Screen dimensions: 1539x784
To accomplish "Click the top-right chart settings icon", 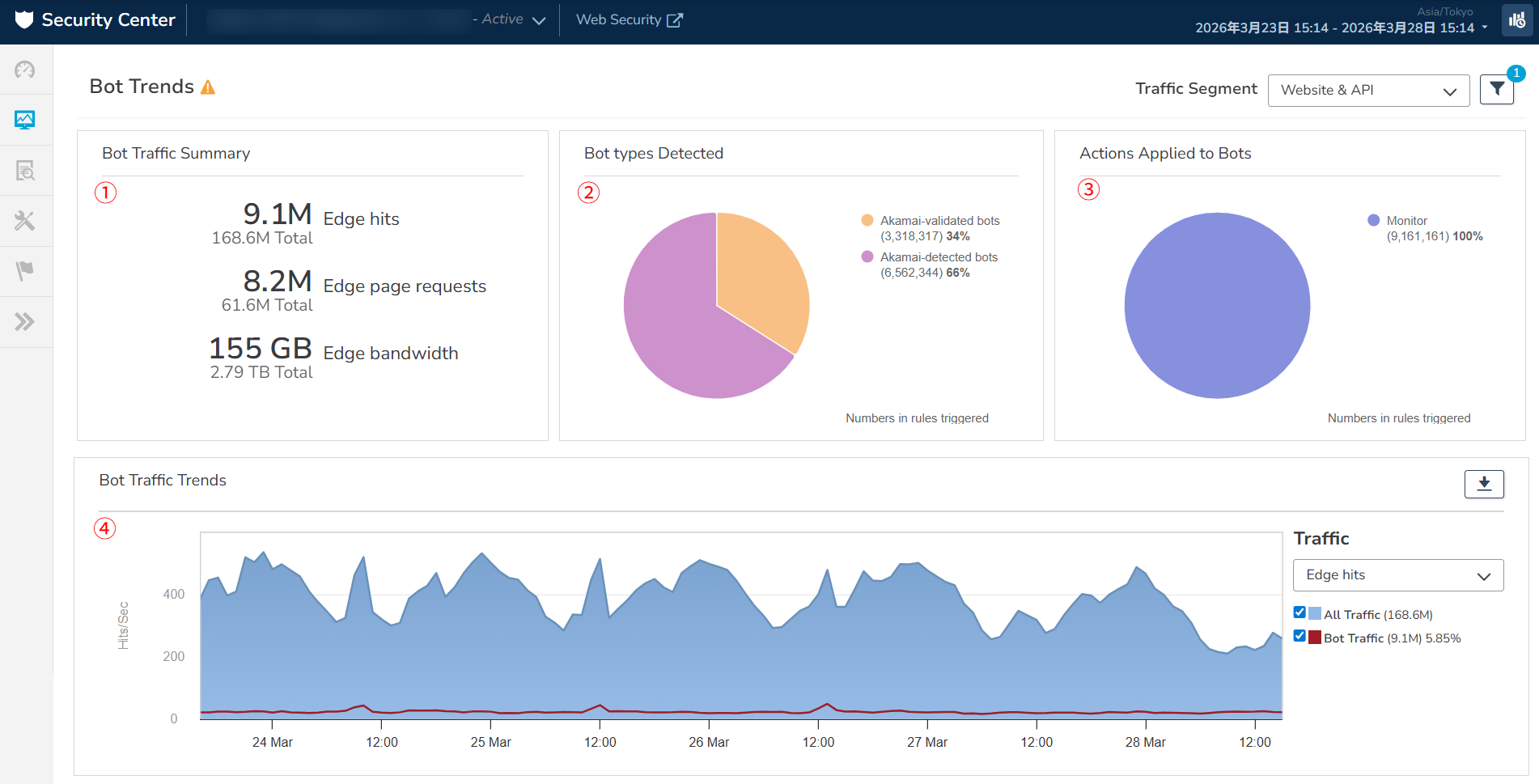I will (1517, 20).
